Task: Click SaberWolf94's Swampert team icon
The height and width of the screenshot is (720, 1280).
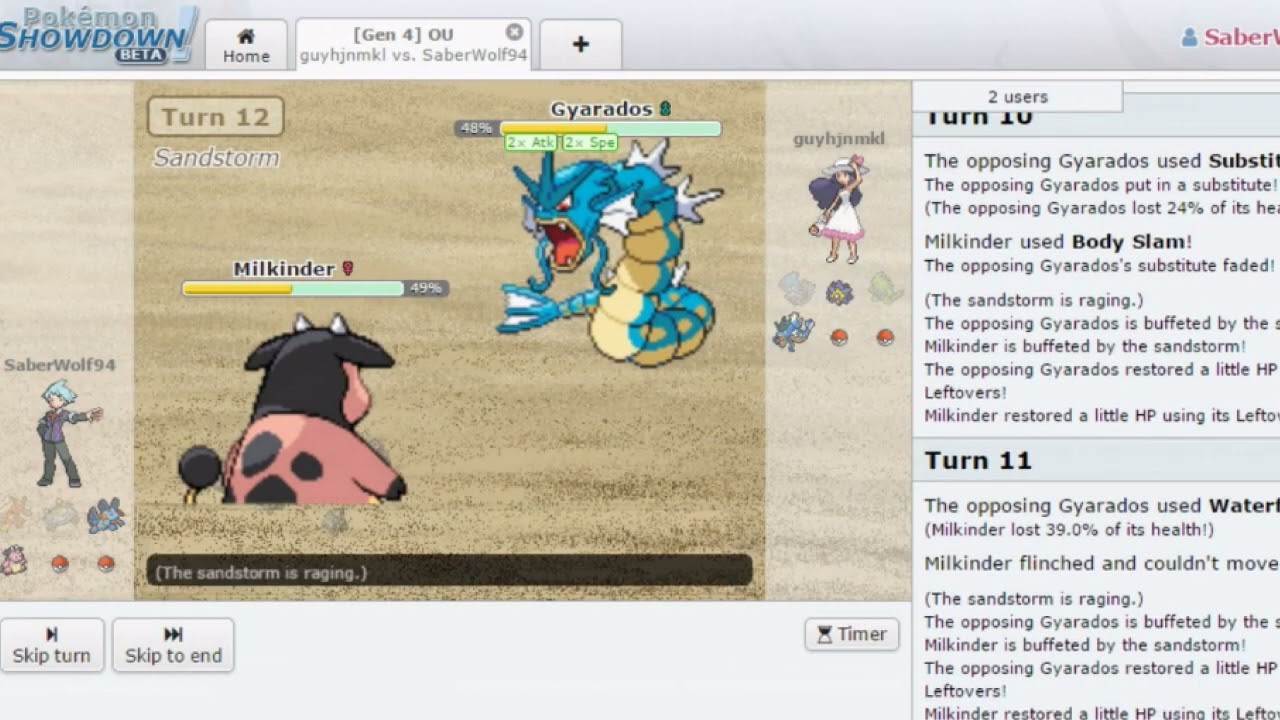Action: [105, 516]
